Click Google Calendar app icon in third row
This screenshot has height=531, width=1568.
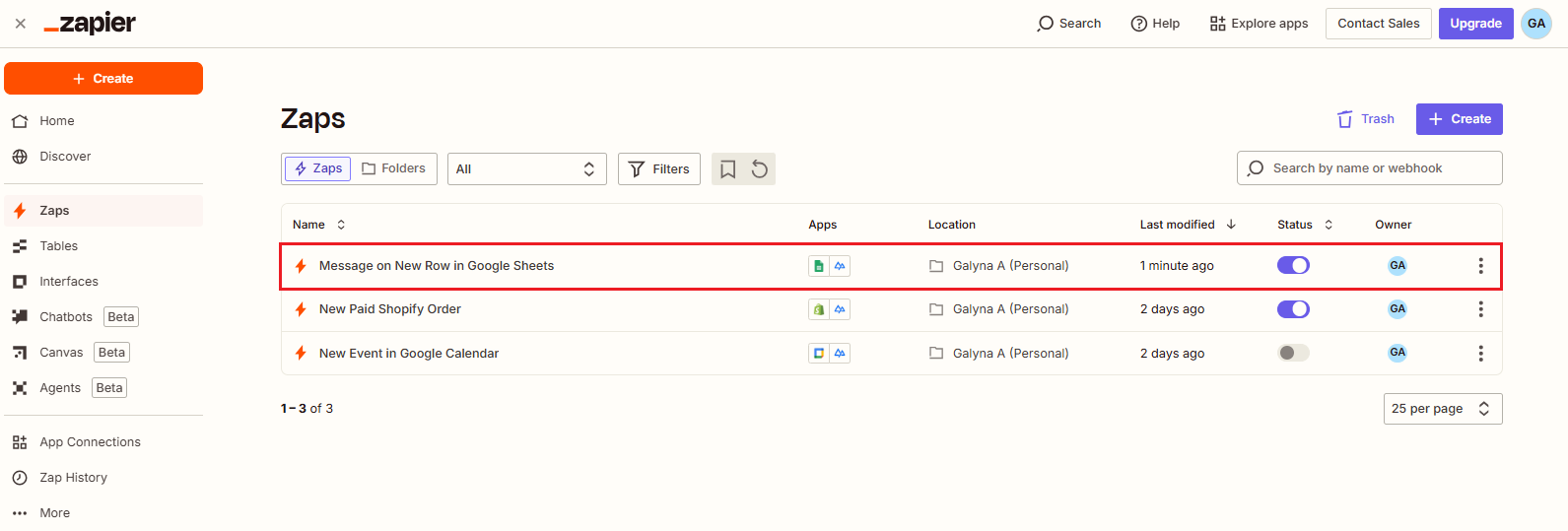pos(819,353)
